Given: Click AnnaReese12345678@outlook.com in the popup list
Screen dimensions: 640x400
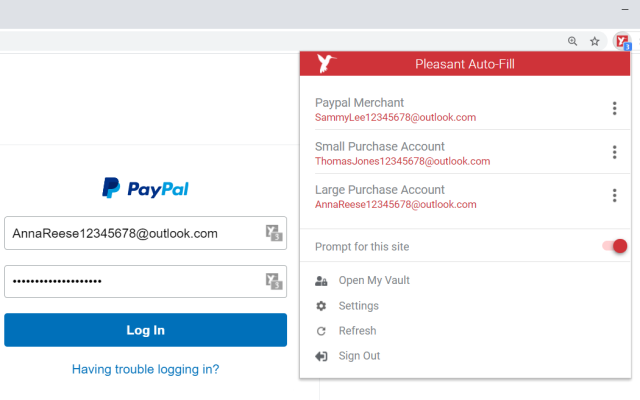Looking at the screenshot, I should click(396, 204).
